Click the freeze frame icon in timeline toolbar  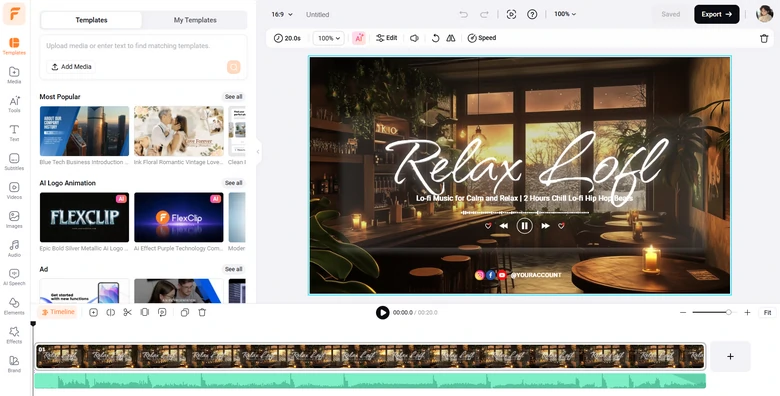coord(145,312)
